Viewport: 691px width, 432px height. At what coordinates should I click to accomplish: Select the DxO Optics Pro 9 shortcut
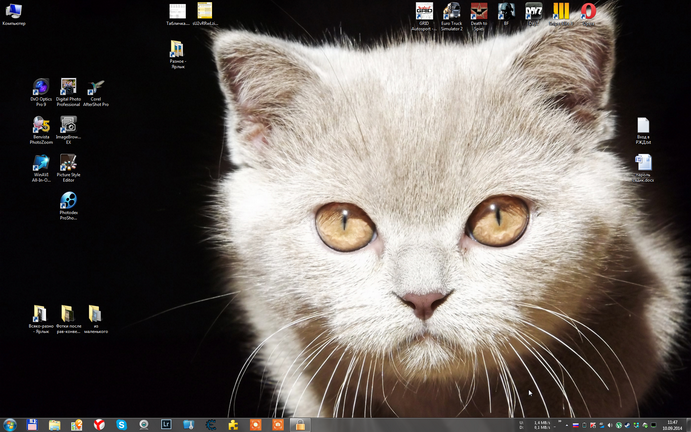pyautogui.click(x=41, y=92)
